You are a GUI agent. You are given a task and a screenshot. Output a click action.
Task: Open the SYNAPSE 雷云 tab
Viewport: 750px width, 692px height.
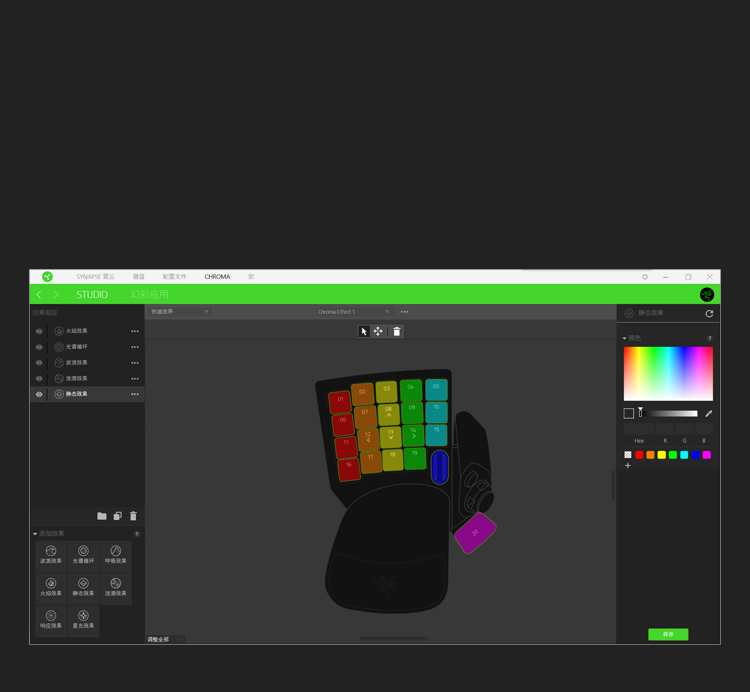click(x=96, y=277)
